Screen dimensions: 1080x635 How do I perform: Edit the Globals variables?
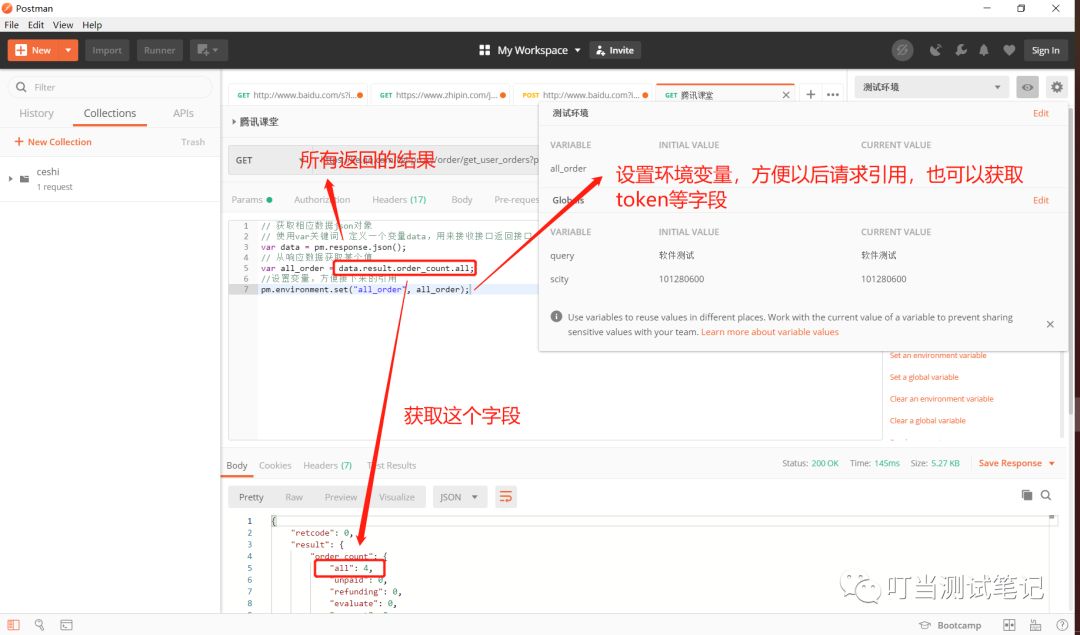pyautogui.click(x=1041, y=200)
